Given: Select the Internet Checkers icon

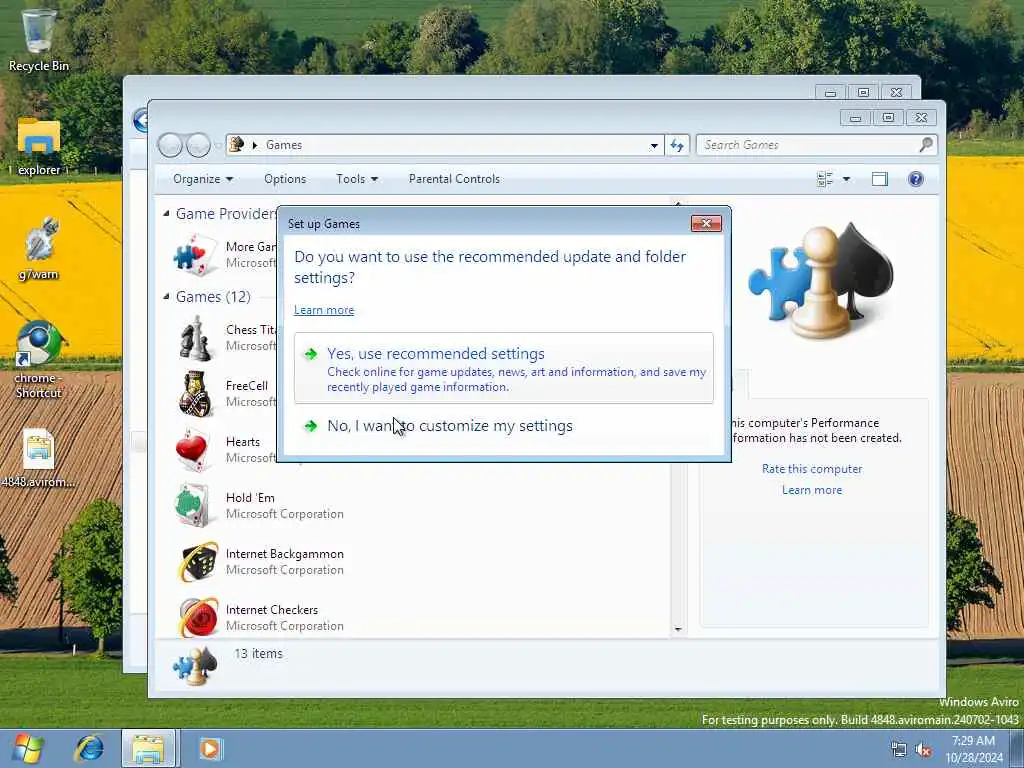Looking at the screenshot, I should (197, 618).
